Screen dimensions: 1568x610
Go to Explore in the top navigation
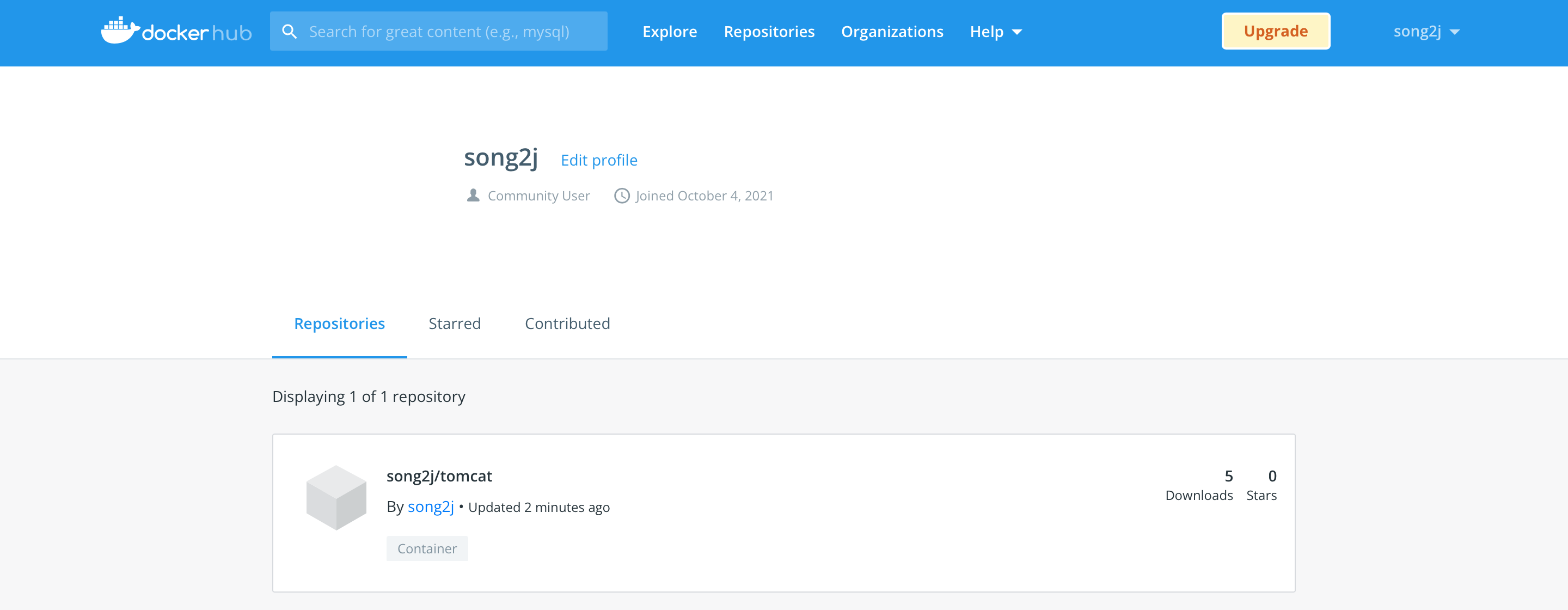670,32
